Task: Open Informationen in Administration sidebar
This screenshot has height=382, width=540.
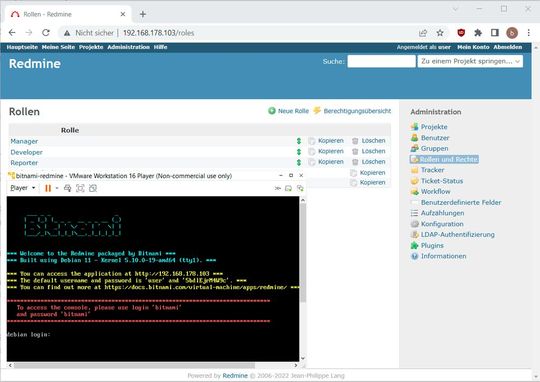Action: click(444, 256)
